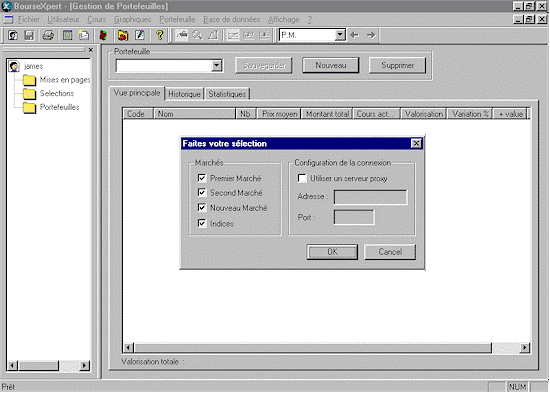Switch to the Vue principale tab
The width and height of the screenshot is (550, 393).
click(137, 93)
